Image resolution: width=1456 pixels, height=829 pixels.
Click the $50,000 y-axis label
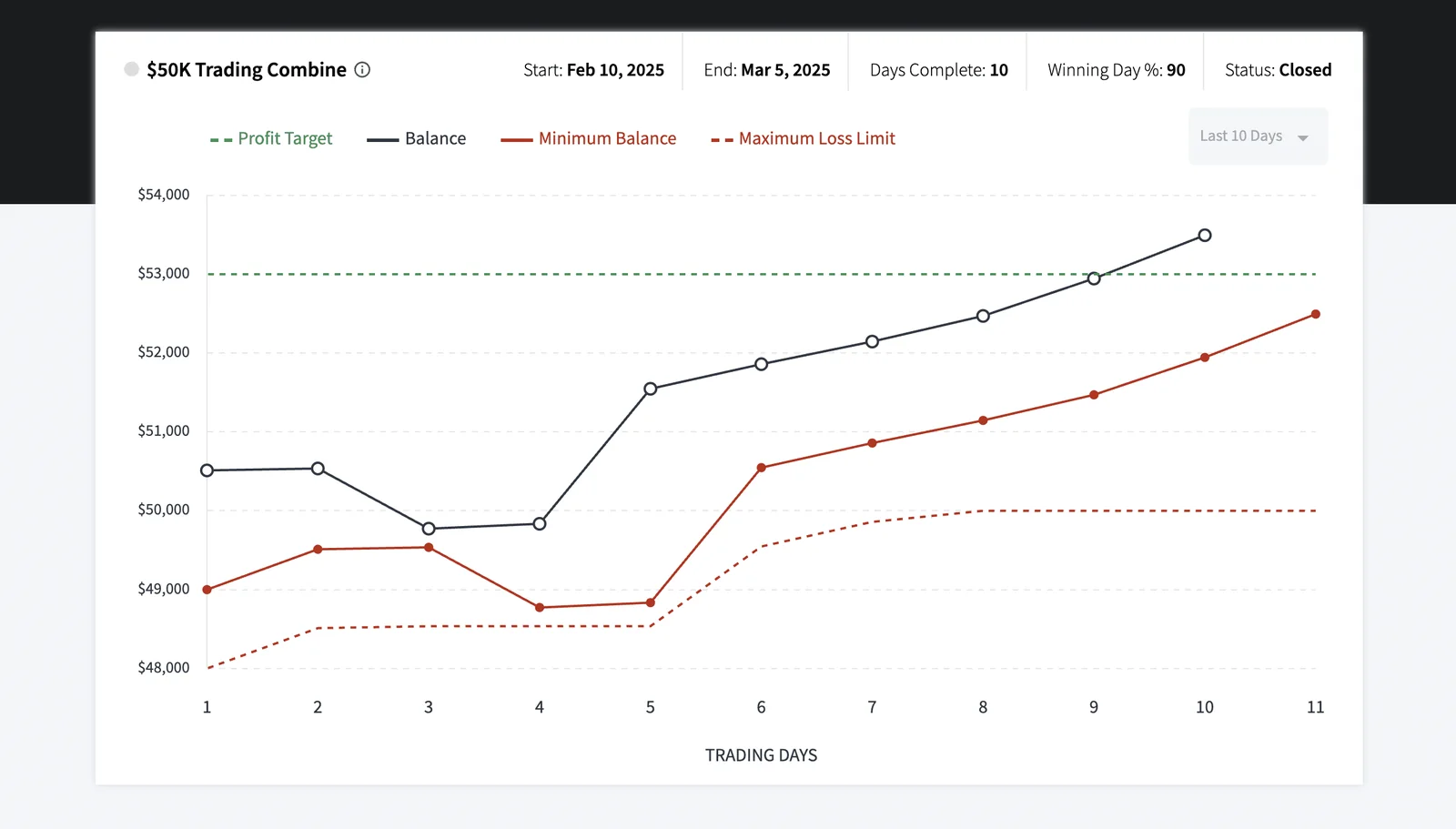point(164,510)
